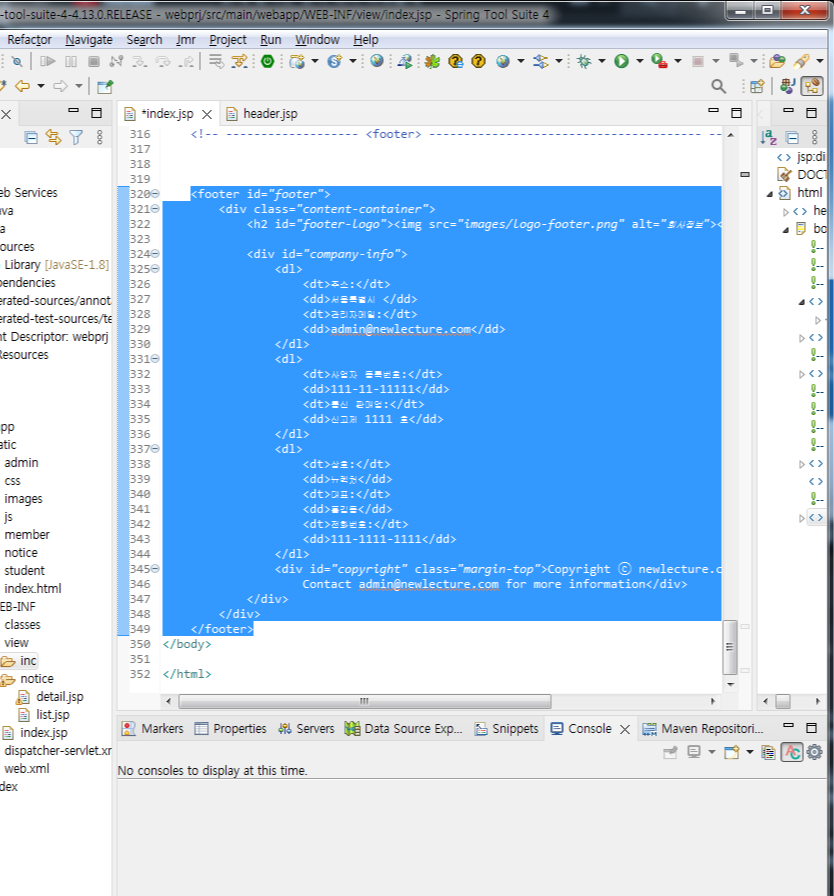Switch to the Markers tab

pyautogui.click(x=153, y=729)
